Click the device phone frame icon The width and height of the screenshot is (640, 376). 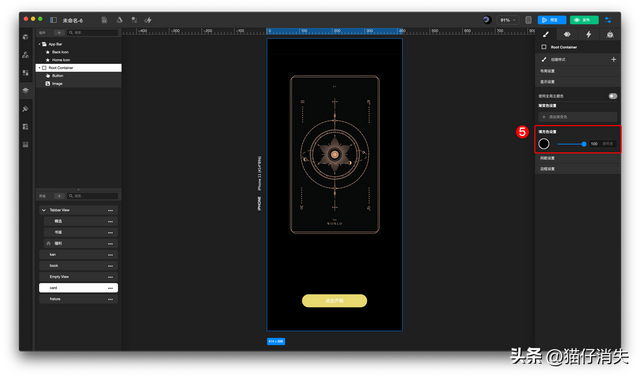(528, 20)
